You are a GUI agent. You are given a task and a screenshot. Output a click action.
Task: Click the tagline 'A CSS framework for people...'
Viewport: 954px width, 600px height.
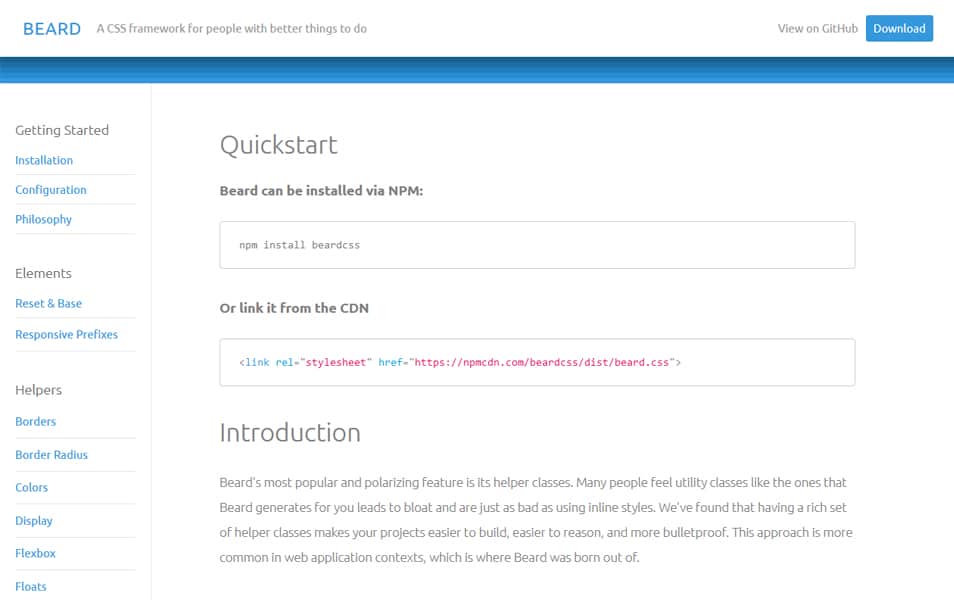(x=231, y=29)
